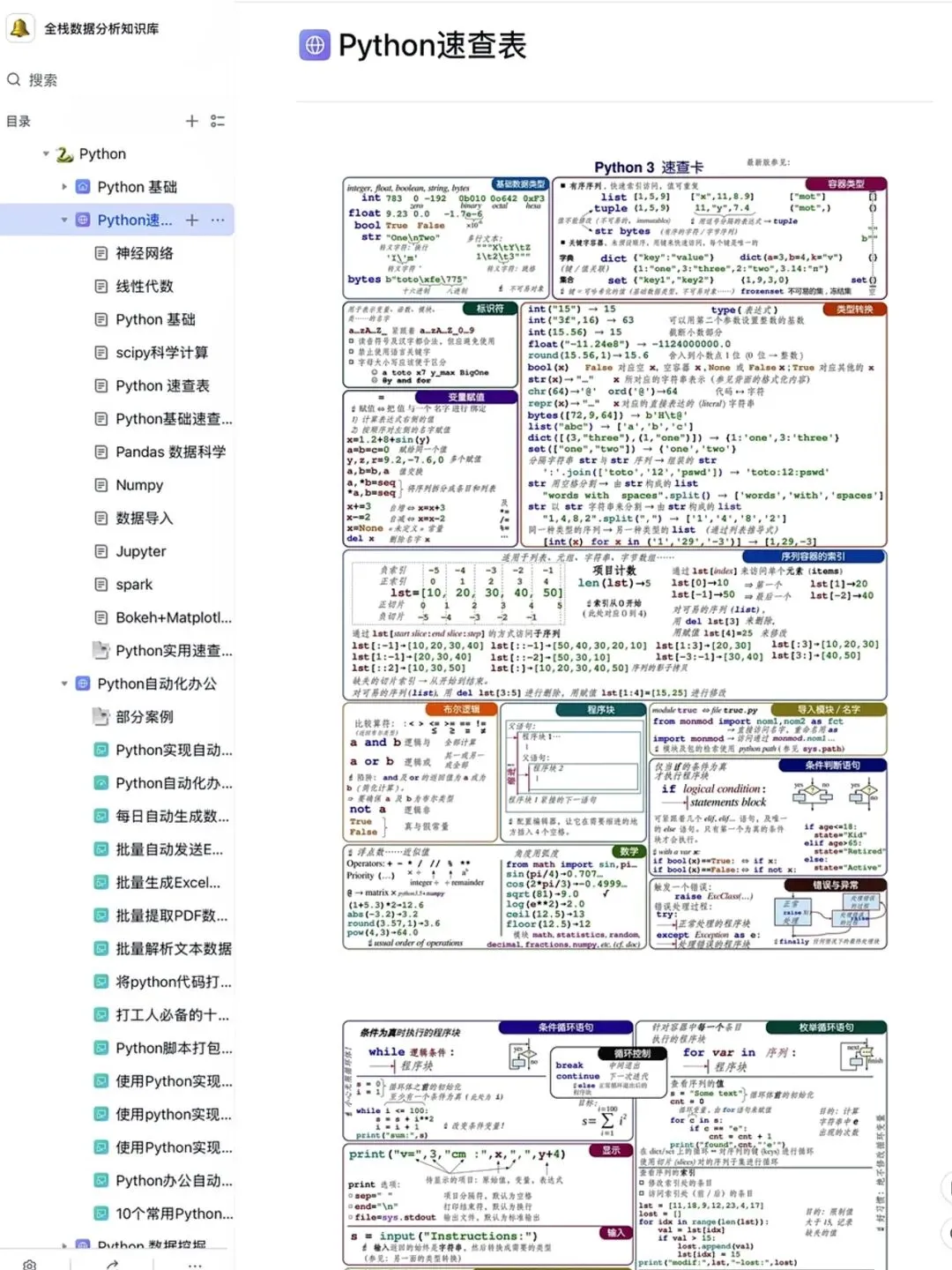
Task: Open the Python脚本打包 page
Action: (x=174, y=1048)
